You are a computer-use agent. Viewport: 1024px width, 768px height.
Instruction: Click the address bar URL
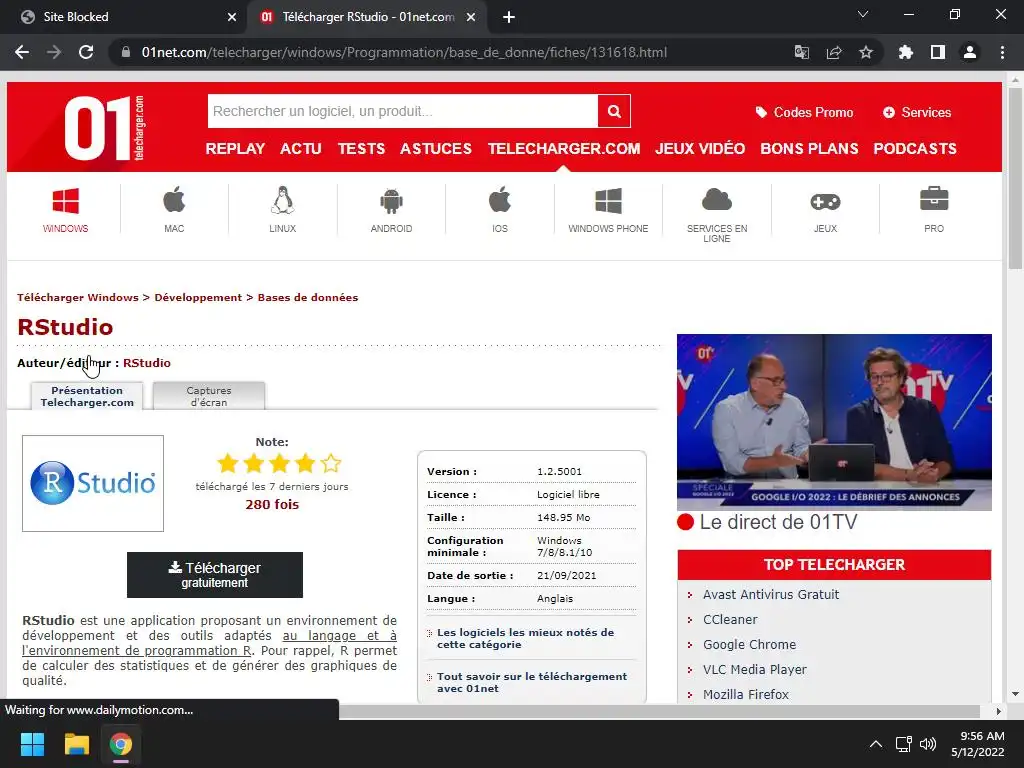click(x=404, y=52)
